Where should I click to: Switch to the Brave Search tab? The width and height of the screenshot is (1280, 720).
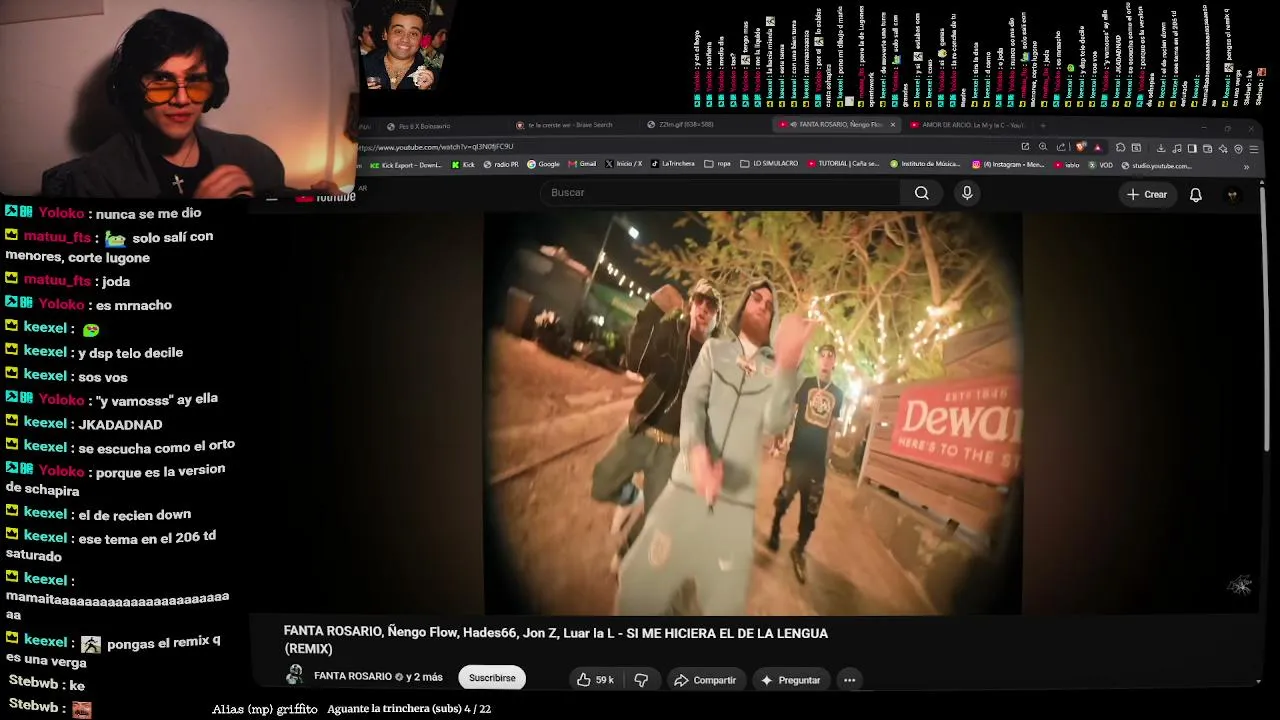pyautogui.click(x=571, y=125)
